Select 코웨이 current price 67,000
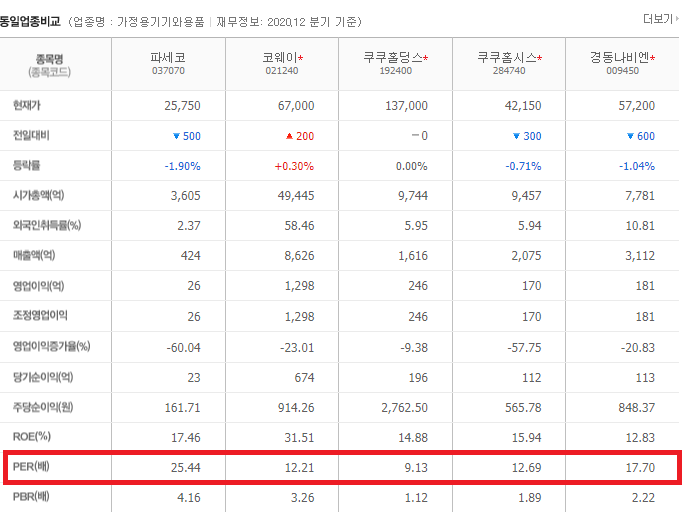Viewport: 686px width, 512px height. (296, 106)
